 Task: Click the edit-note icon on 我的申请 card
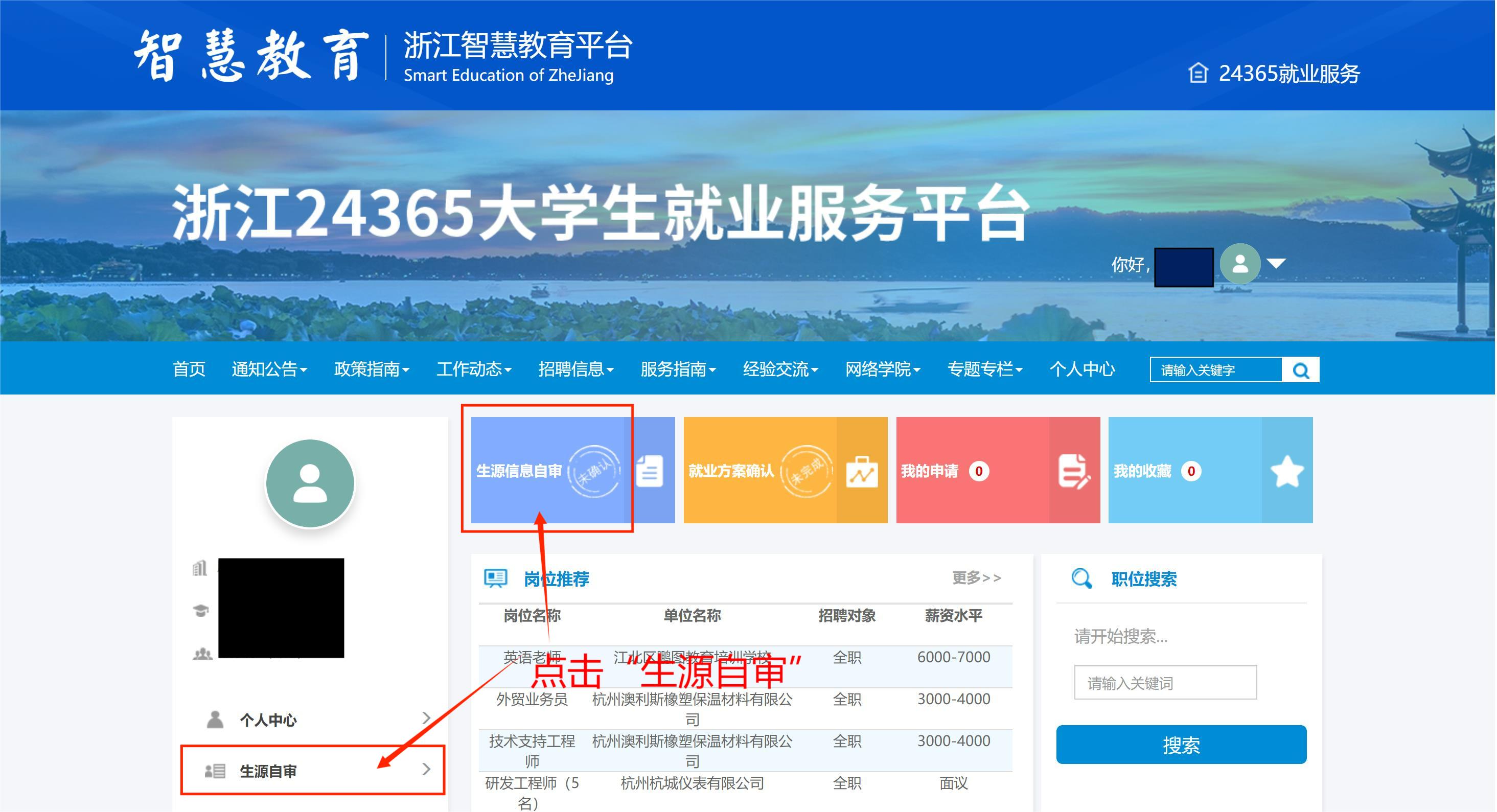[1073, 470]
